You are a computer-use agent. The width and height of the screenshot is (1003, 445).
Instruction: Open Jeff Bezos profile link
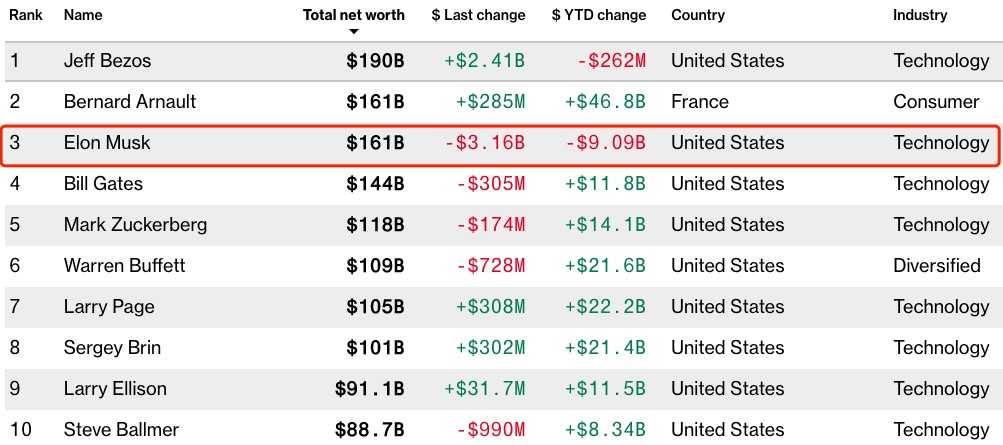tap(107, 61)
